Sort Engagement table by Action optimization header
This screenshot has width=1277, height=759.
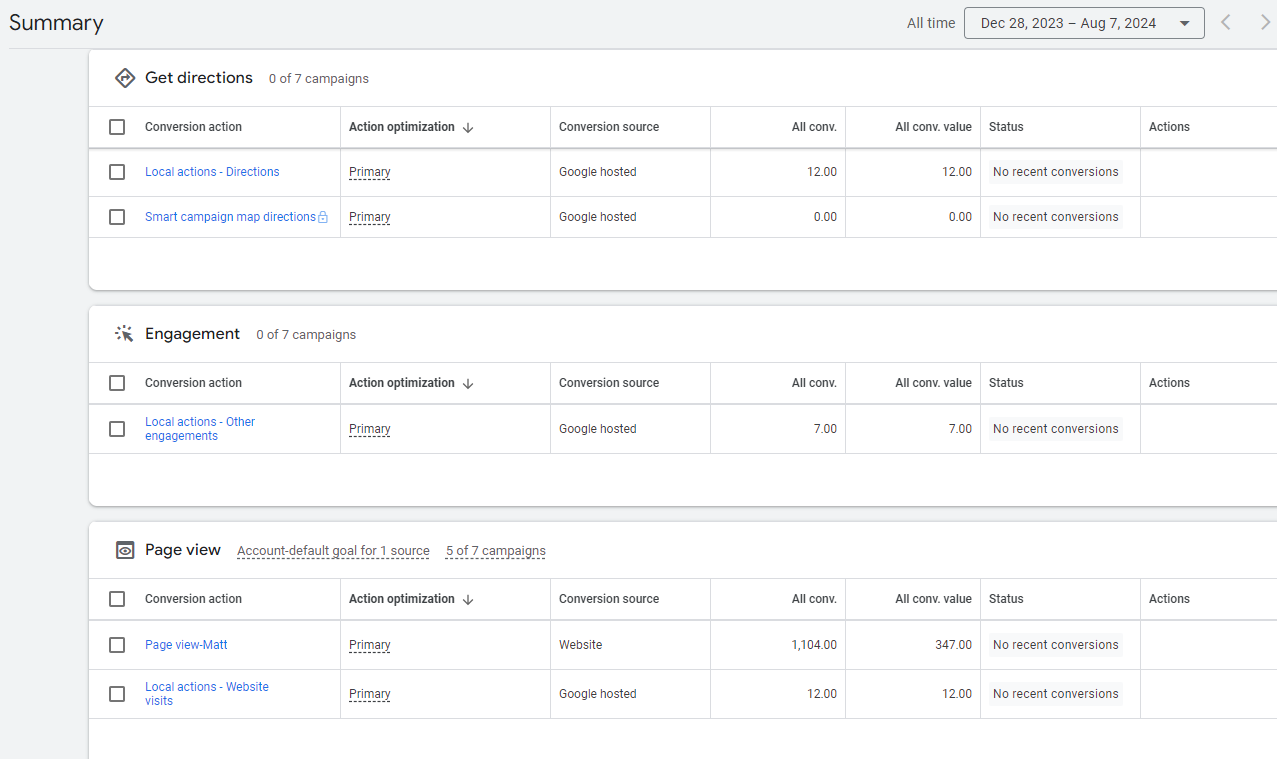coord(401,383)
